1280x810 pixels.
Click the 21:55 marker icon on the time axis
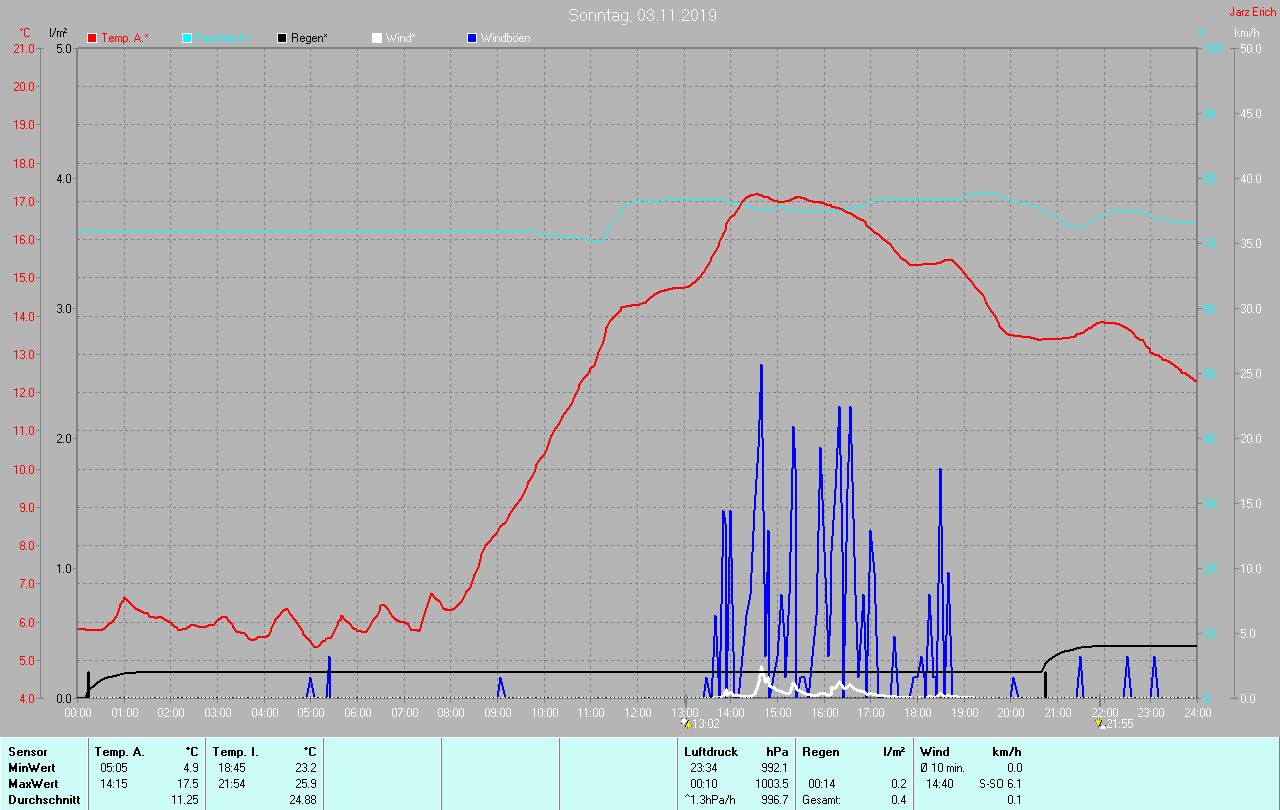(1100, 723)
